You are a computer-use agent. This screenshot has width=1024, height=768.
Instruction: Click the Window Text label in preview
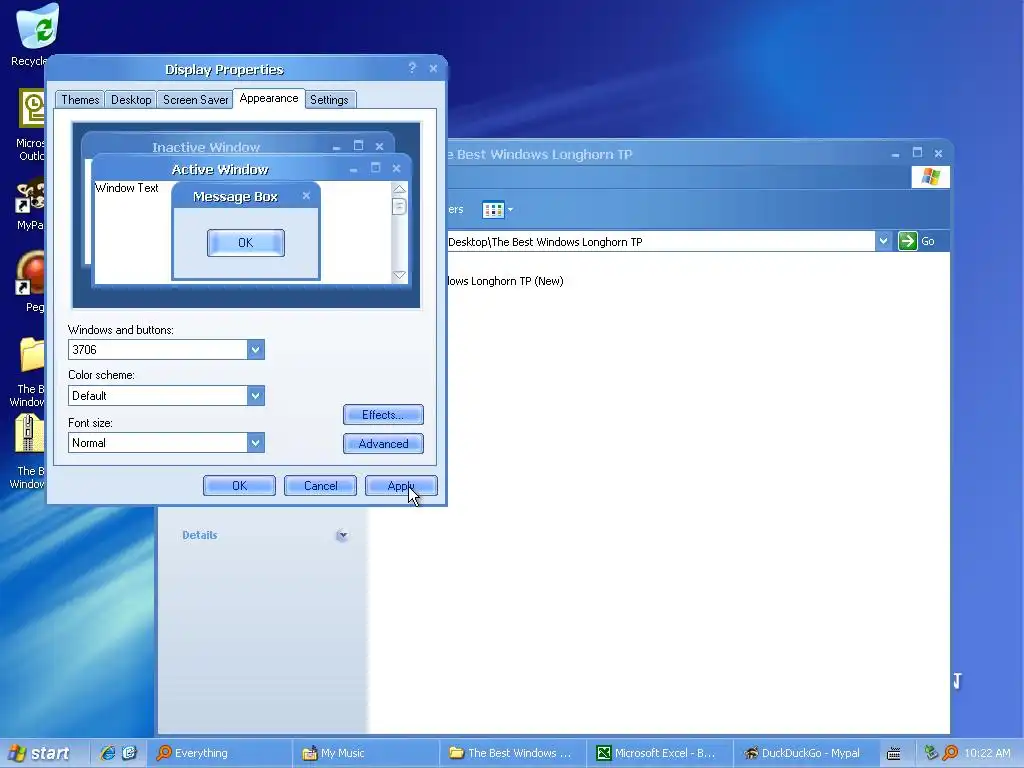127,188
